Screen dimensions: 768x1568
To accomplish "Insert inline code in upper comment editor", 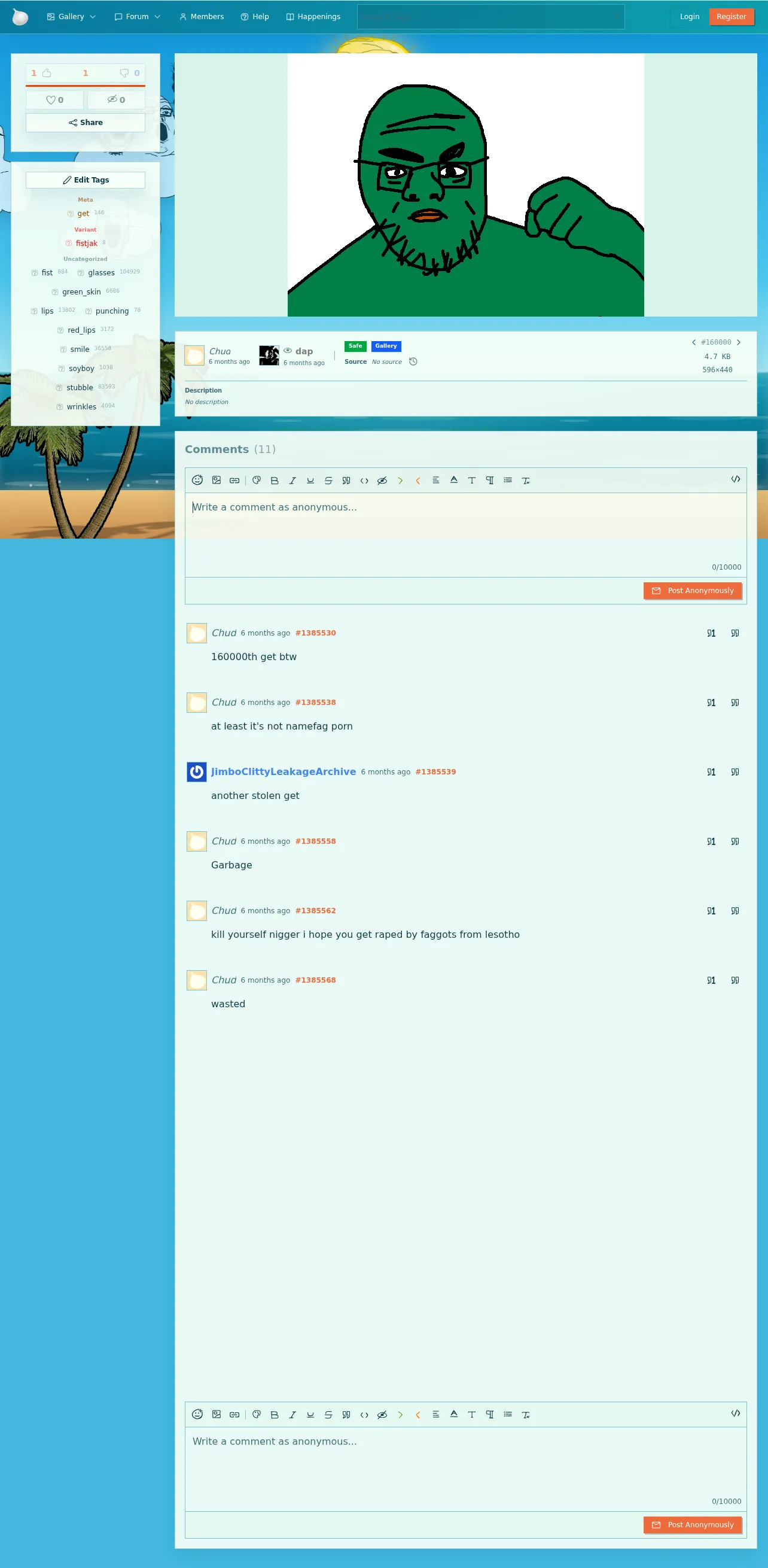I will click(364, 480).
